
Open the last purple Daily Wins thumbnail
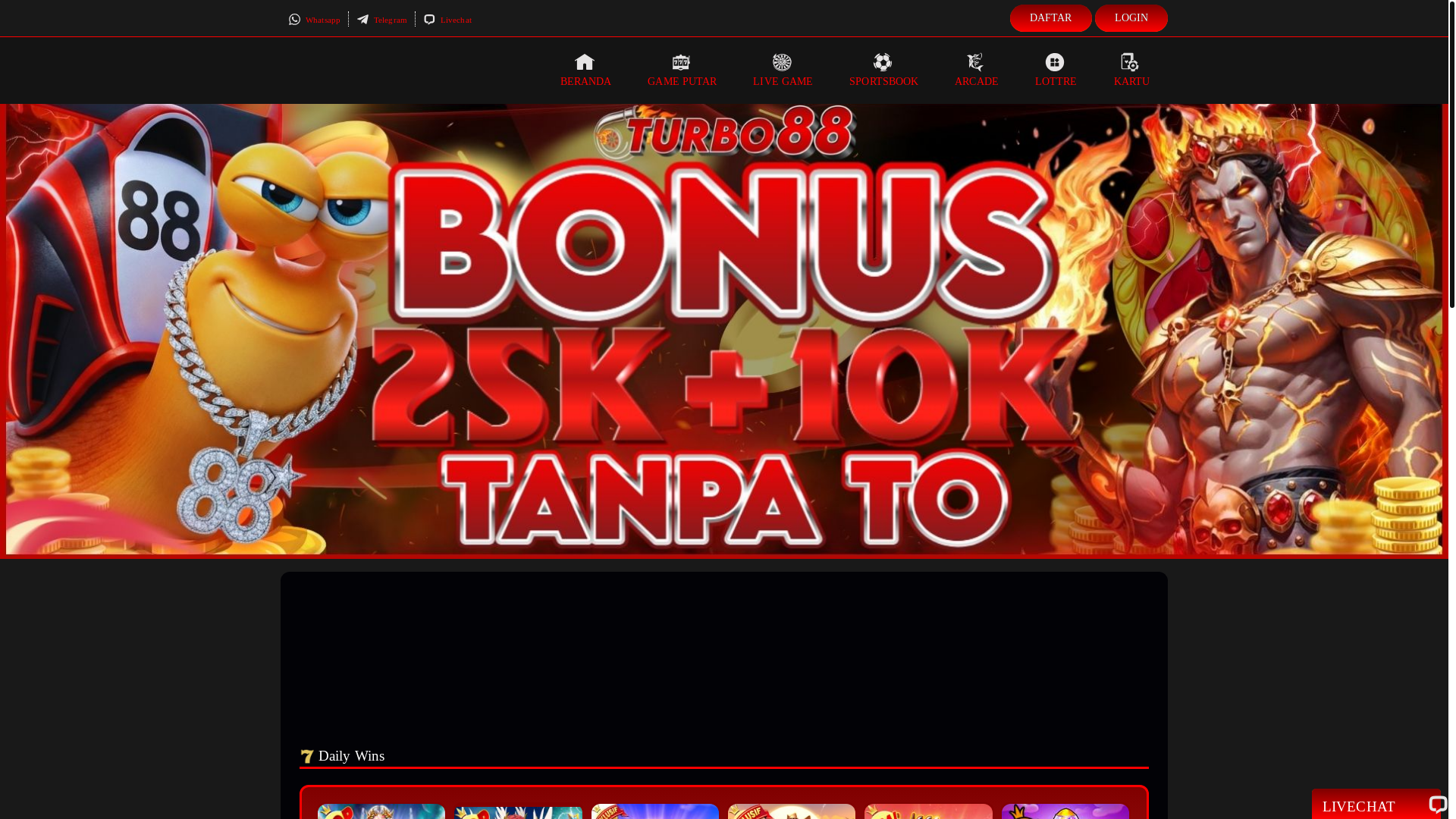(x=1065, y=811)
